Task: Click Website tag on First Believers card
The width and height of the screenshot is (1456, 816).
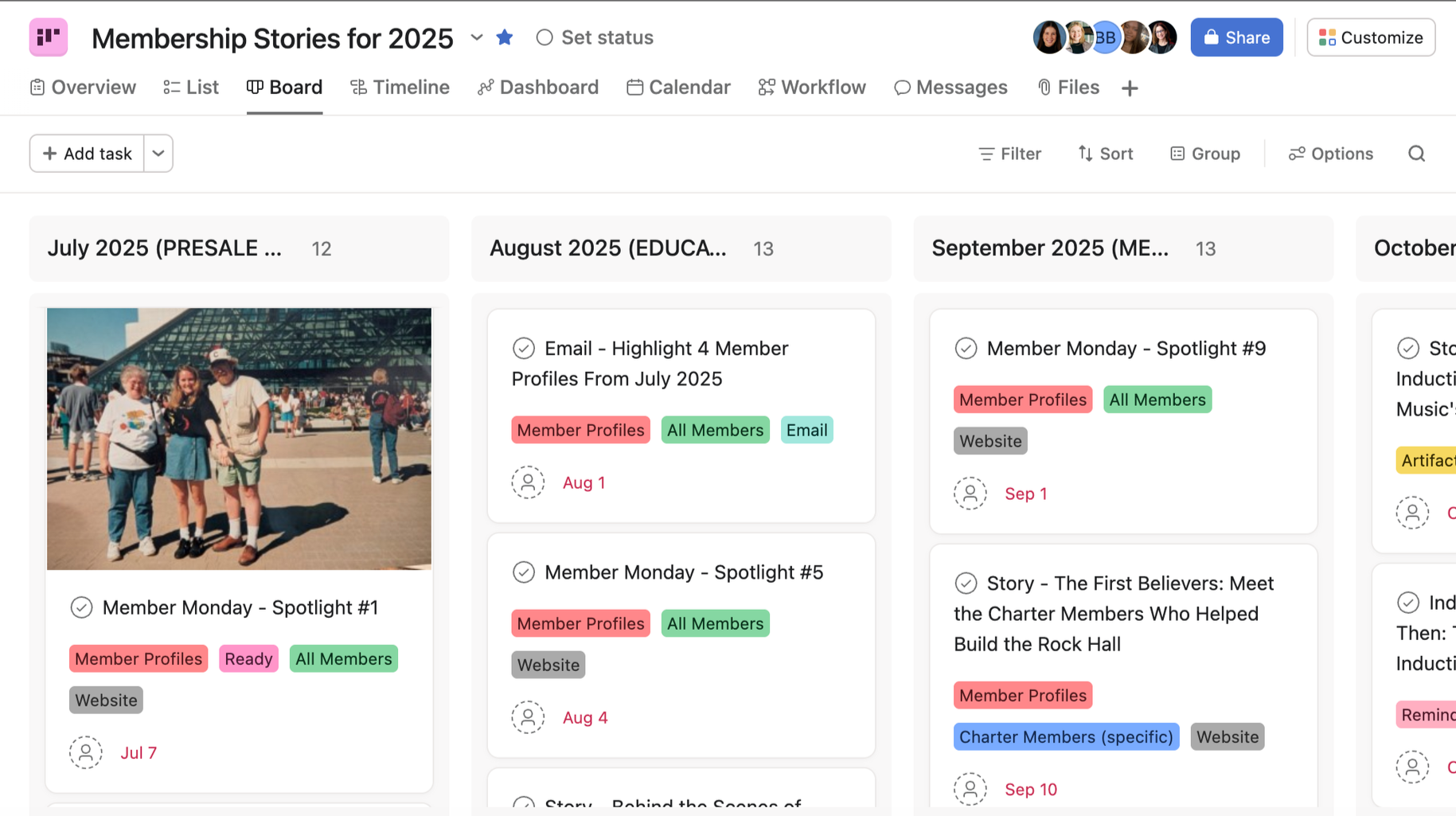Action: point(1228,737)
